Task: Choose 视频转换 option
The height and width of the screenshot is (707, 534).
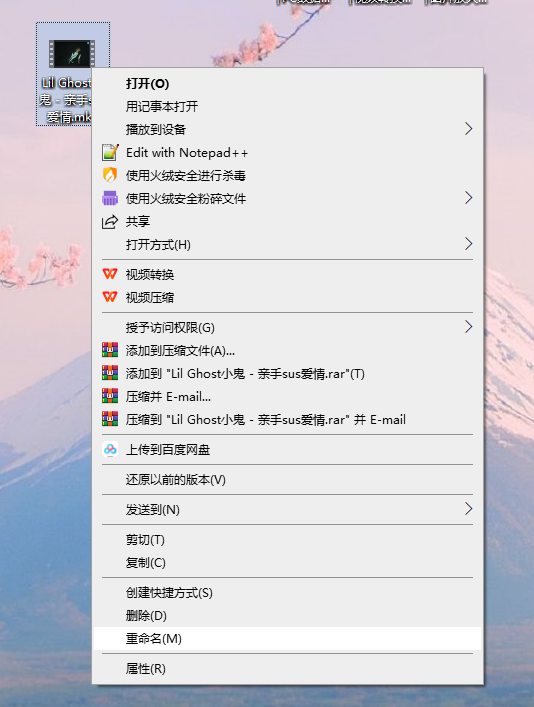Action: [287, 274]
